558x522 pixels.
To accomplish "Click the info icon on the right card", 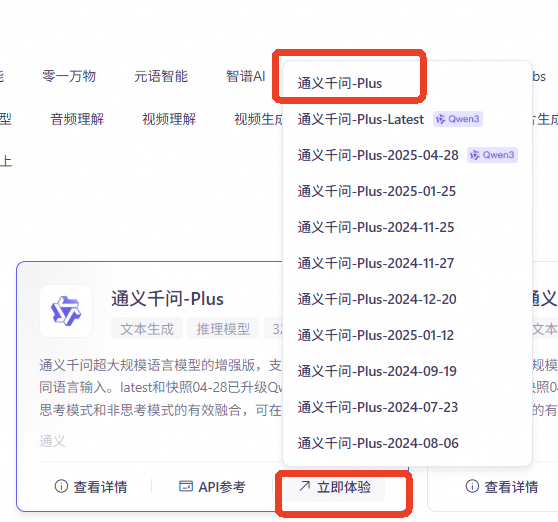I will coord(472,486).
